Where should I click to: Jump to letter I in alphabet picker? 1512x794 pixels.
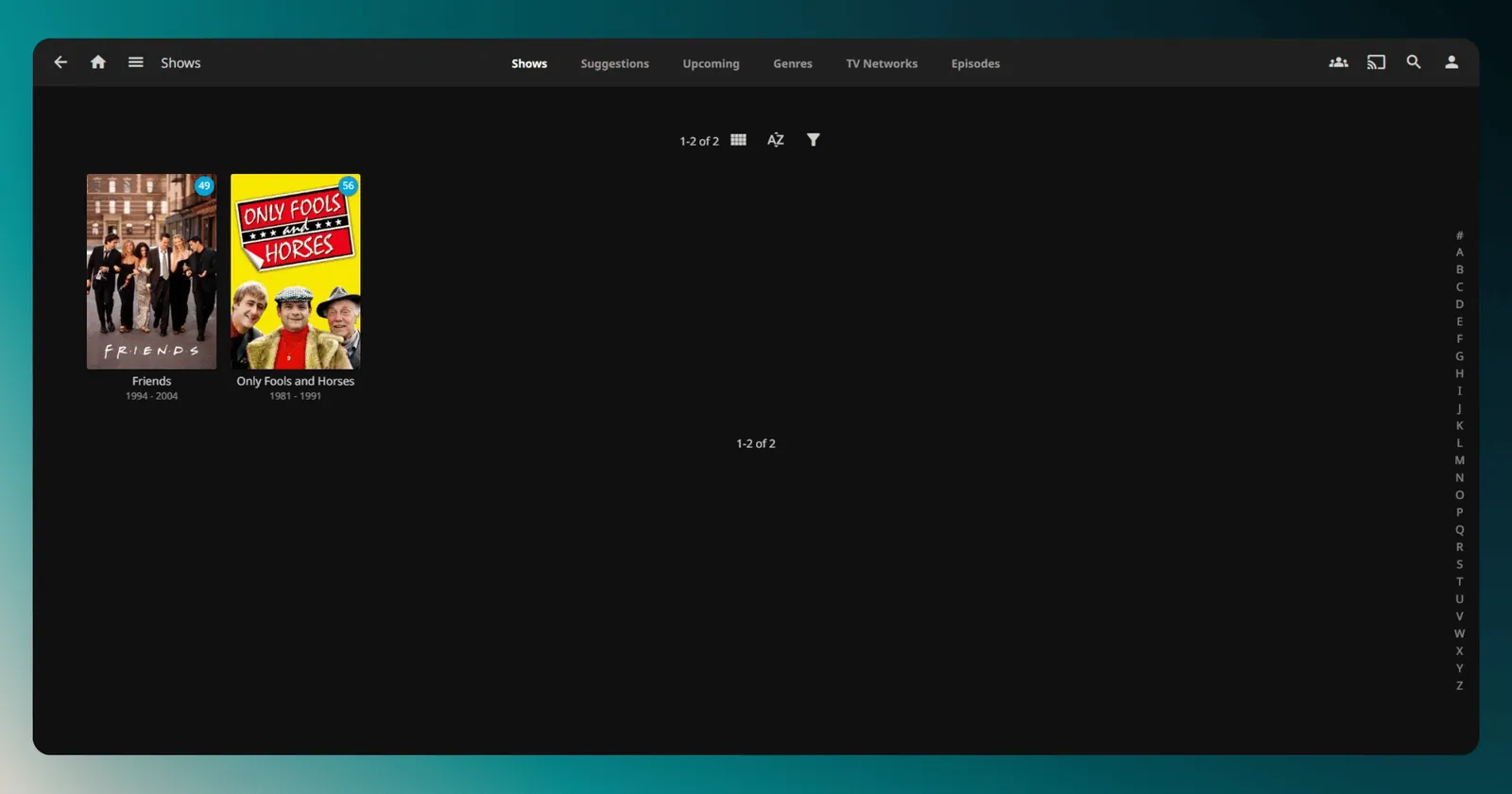(x=1460, y=391)
